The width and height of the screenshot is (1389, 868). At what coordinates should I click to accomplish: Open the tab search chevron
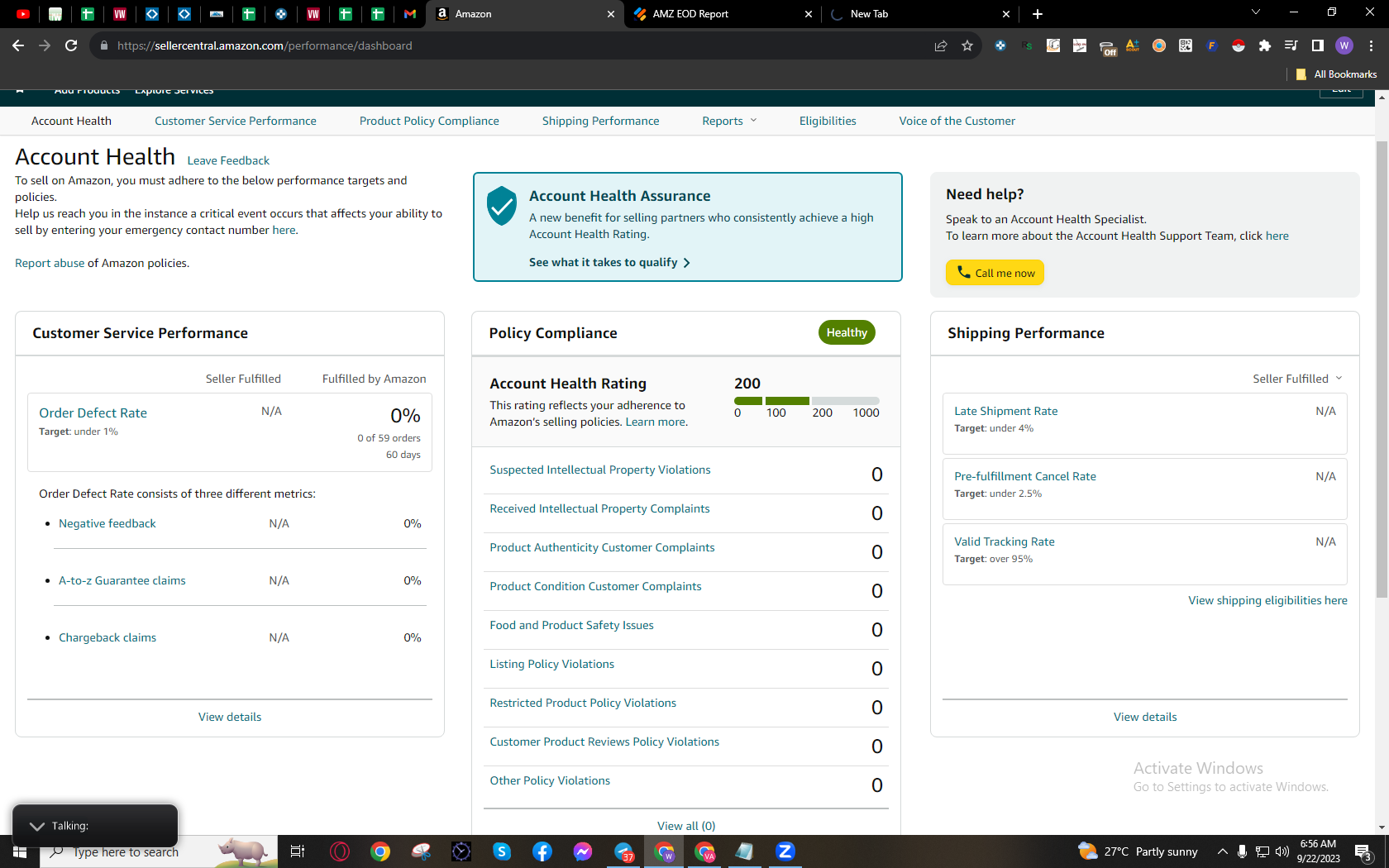click(1256, 12)
